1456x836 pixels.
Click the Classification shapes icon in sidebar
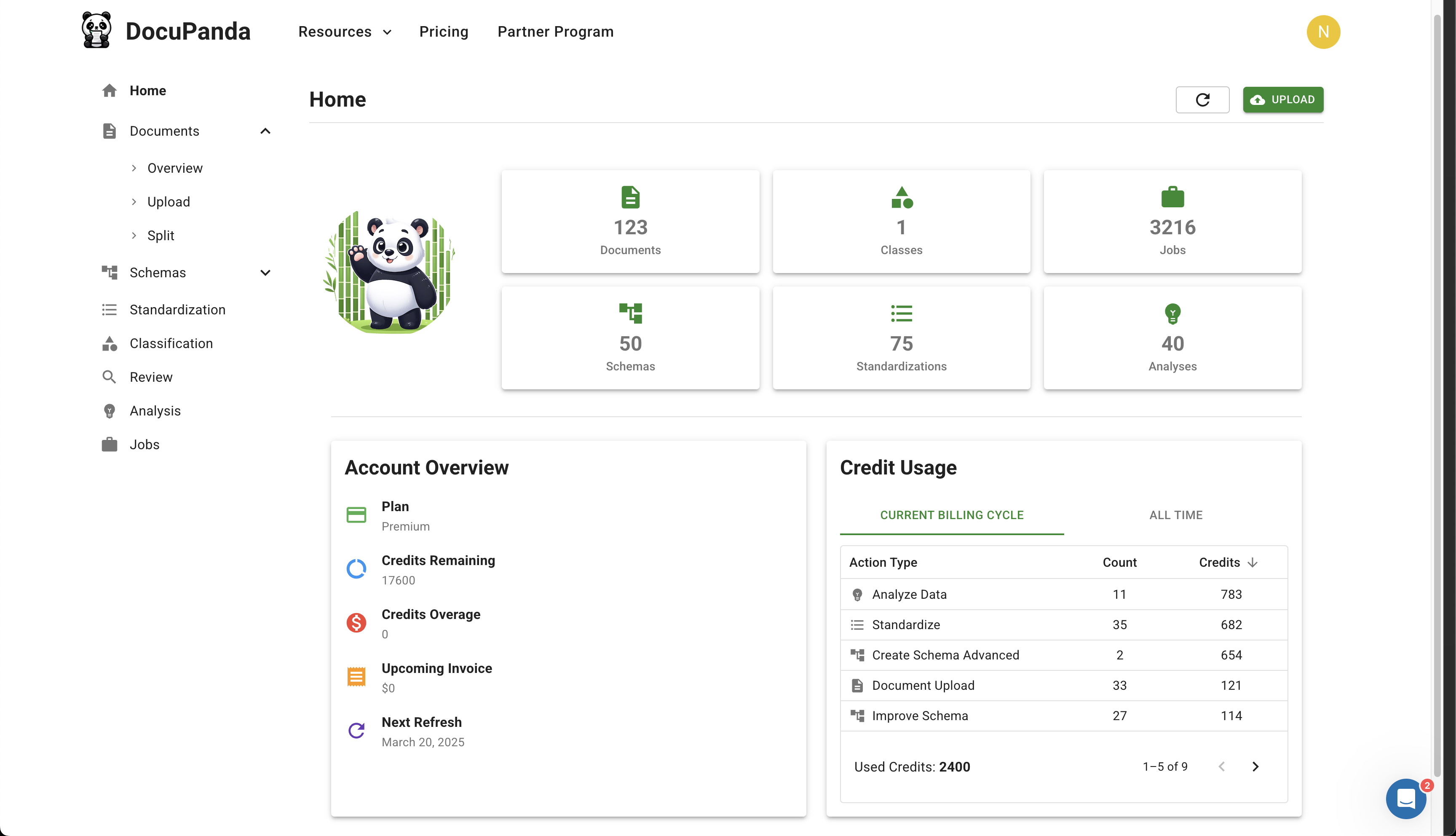[x=109, y=343]
